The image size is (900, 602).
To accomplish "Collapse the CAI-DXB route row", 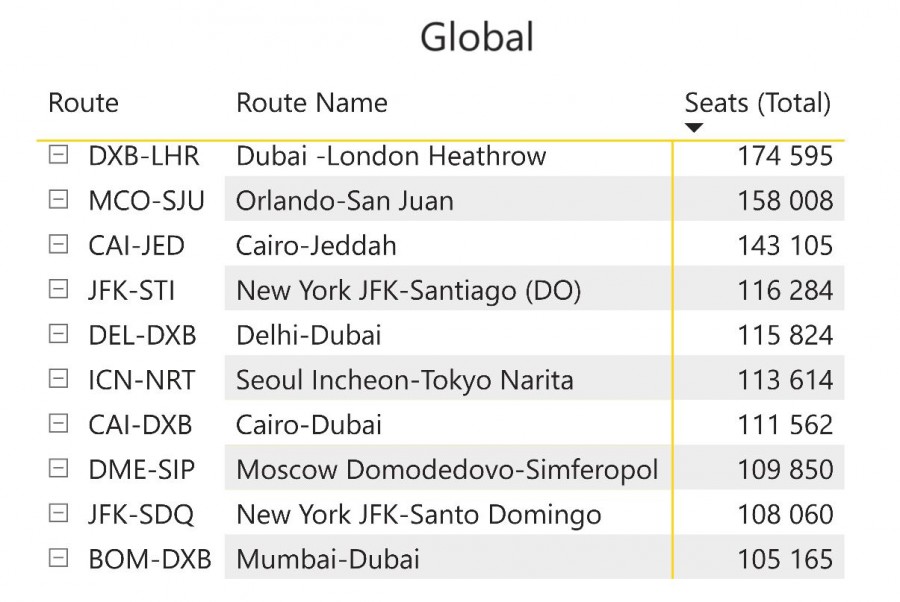I will [x=59, y=424].
